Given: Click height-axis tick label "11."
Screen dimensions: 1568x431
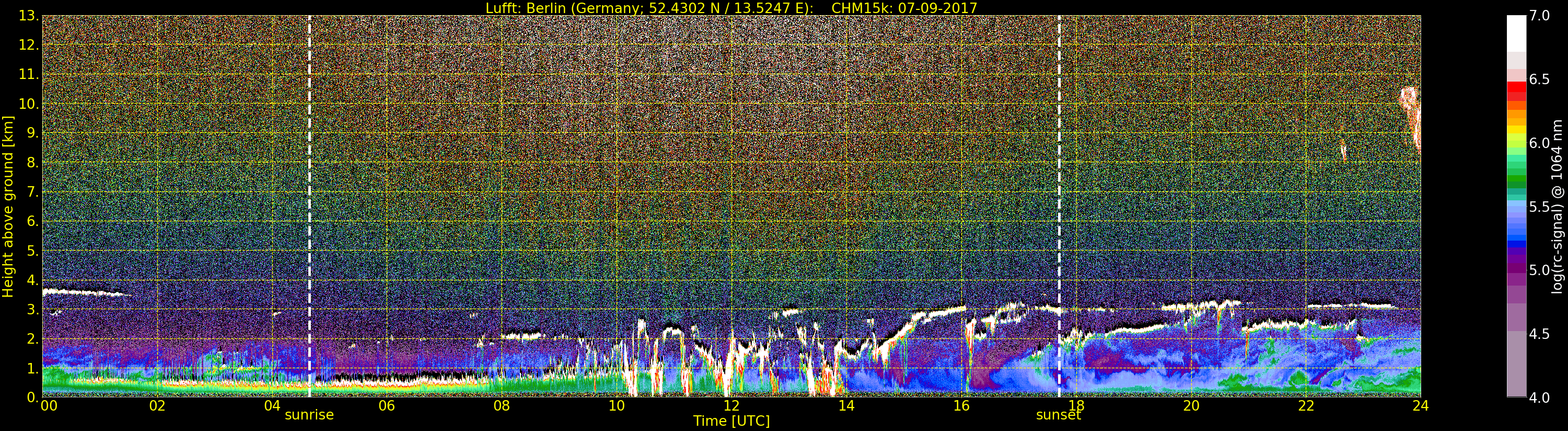Looking at the screenshot, I should (29, 74).
